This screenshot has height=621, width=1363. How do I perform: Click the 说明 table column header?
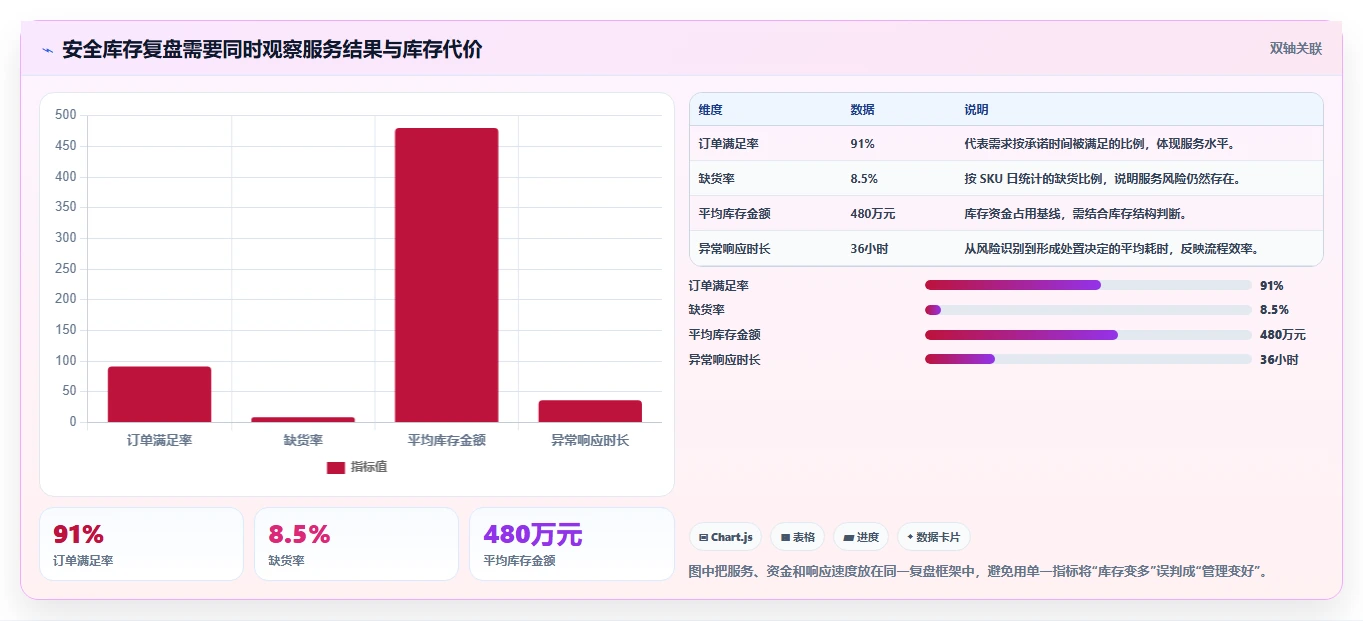(976, 109)
